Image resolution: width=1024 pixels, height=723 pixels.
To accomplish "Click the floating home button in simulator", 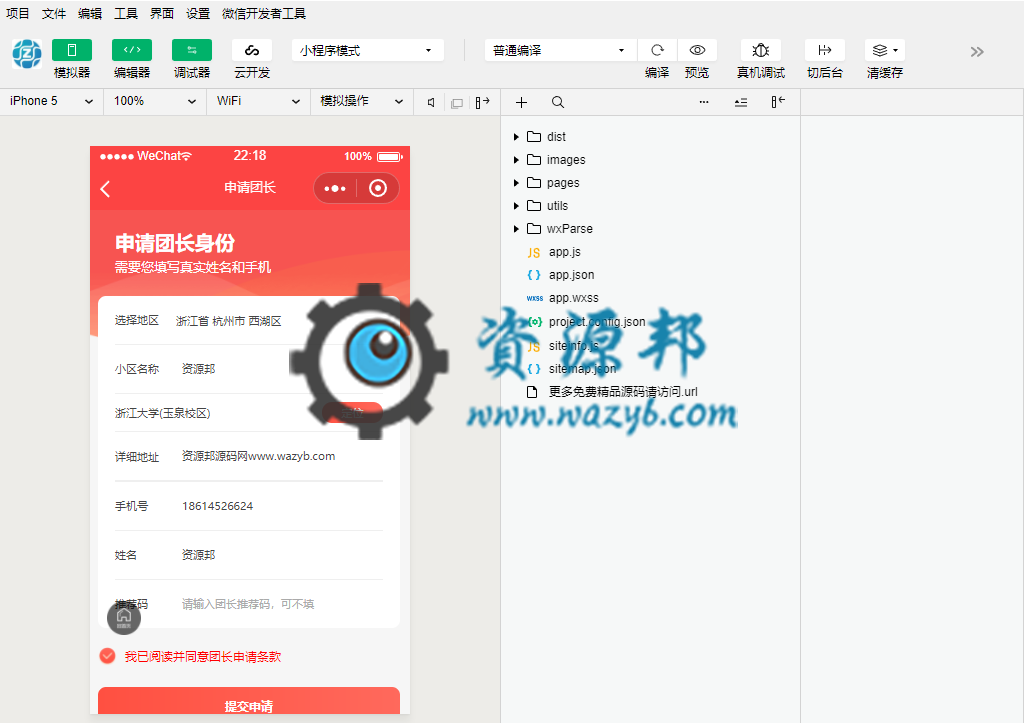I will (124, 618).
